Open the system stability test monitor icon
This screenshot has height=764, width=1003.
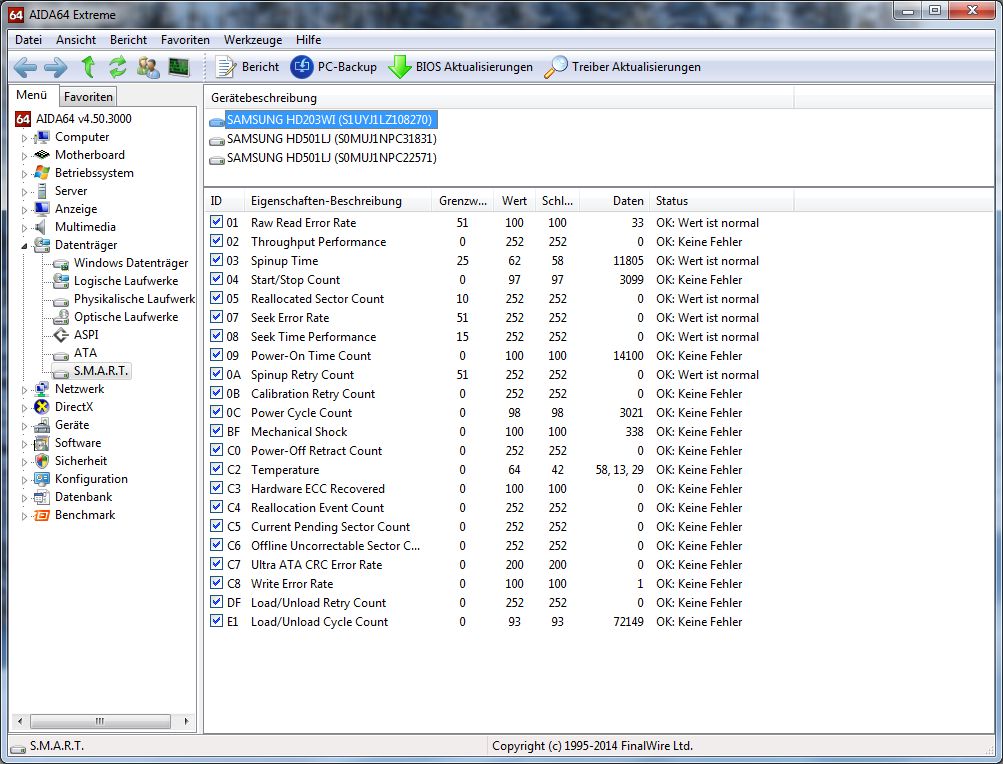click(x=179, y=67)
